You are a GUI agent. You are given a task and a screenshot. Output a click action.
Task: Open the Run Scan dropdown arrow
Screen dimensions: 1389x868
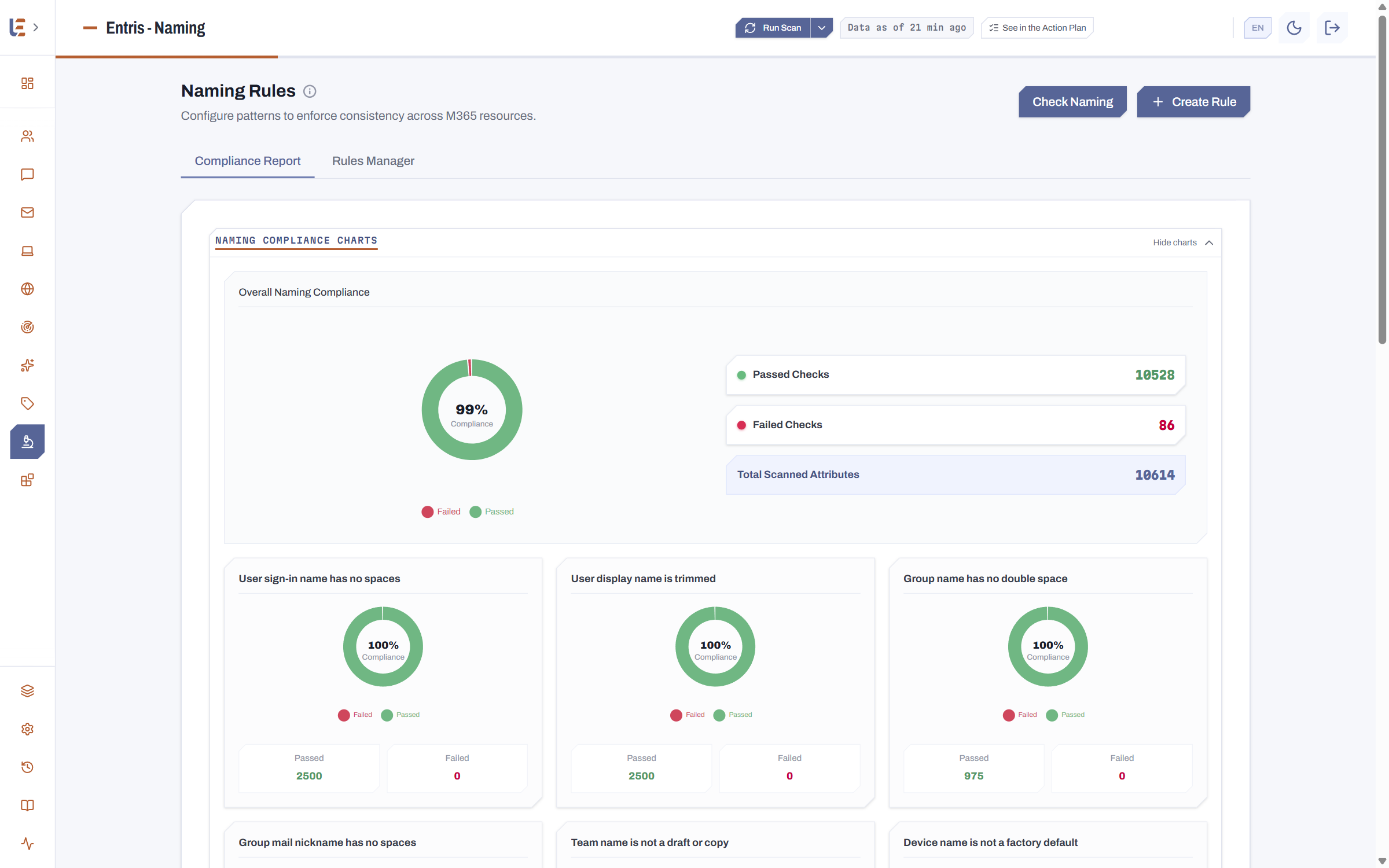point(821,28)
